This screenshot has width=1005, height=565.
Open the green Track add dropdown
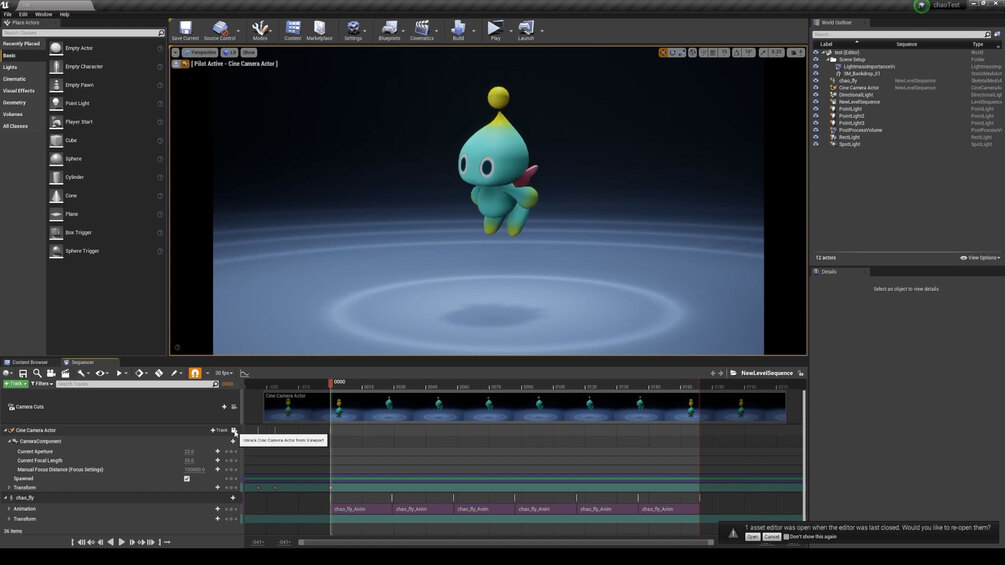pos(15,384)
